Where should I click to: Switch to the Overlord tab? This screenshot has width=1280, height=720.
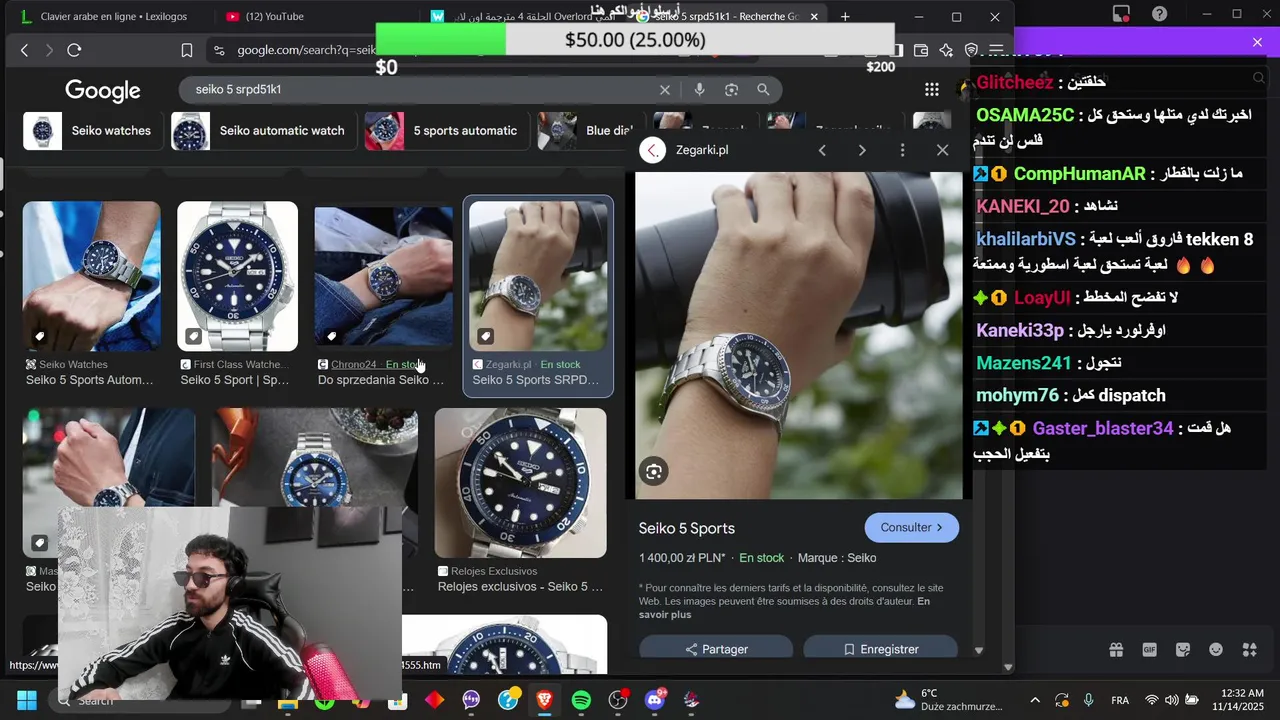pos(520,16)
